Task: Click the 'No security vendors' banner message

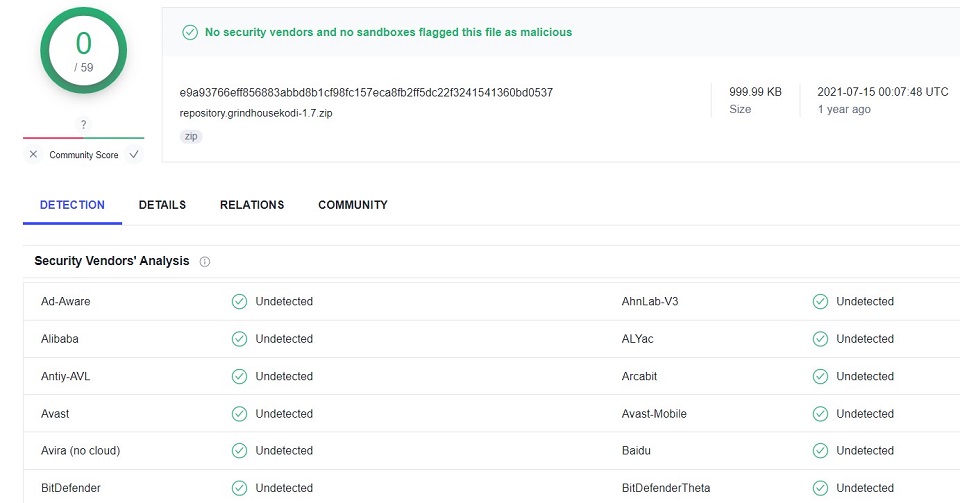Action: (388, 32)
